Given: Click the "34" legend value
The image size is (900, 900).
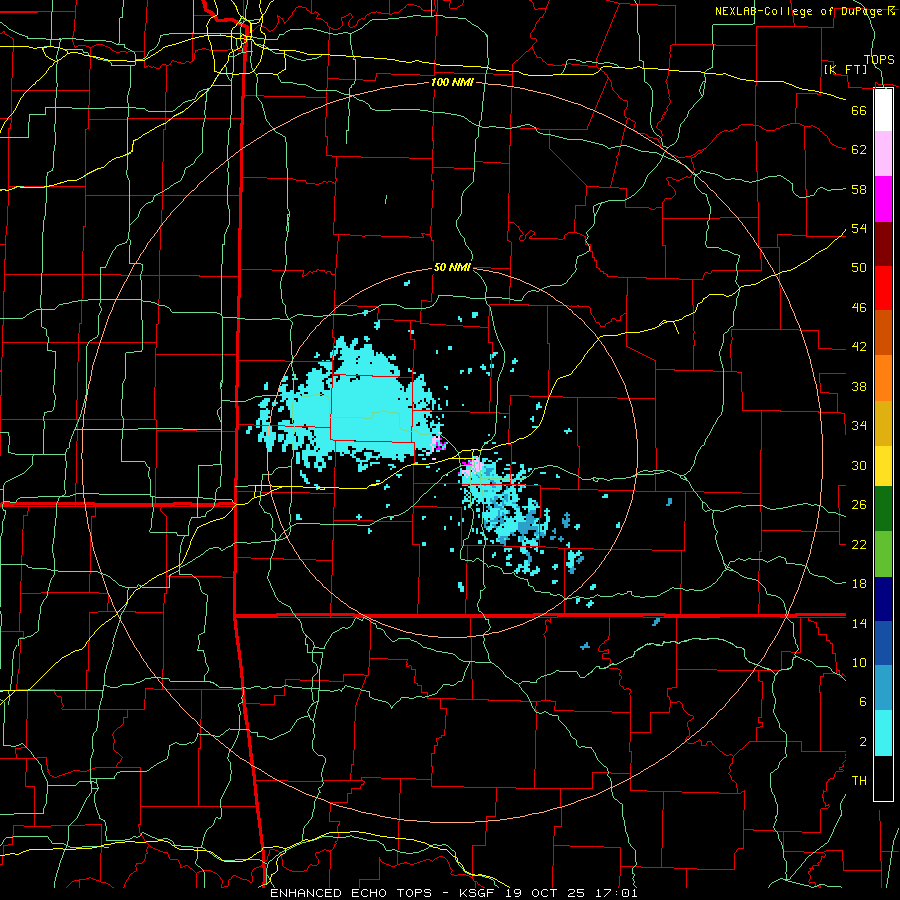Looking at the screenshot, I should click(x=859, y=426).
